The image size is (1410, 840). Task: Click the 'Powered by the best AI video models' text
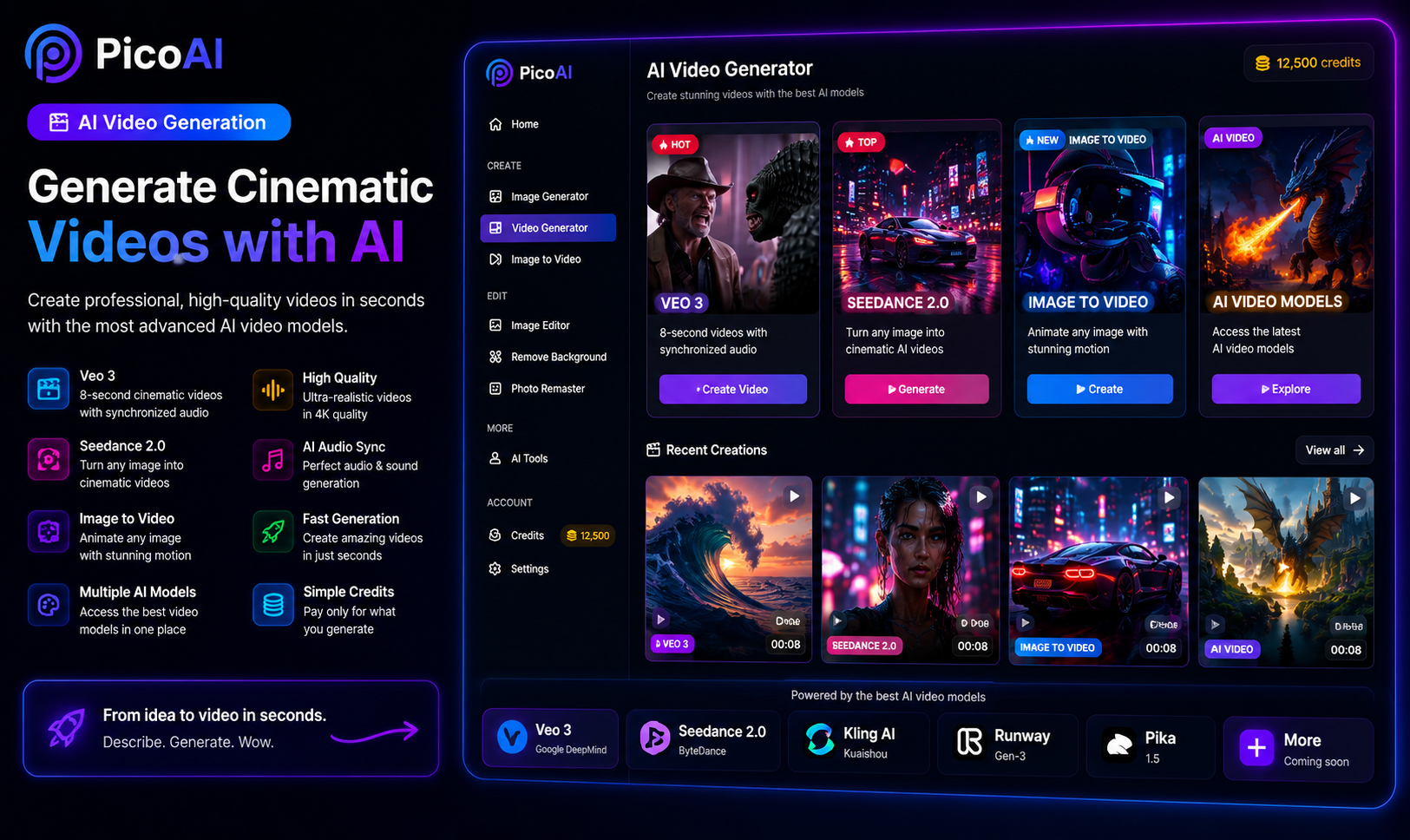coord(888,696)
